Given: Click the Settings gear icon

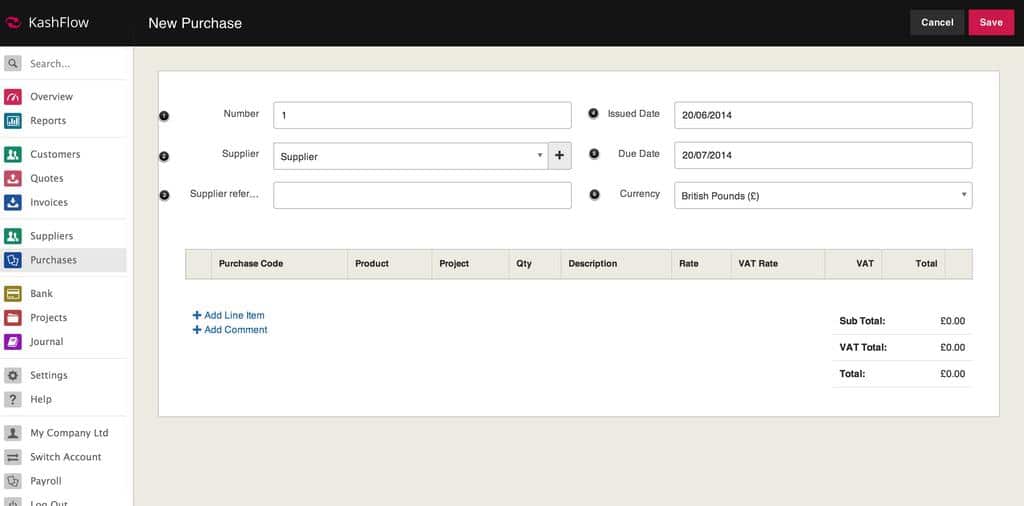Looking at the screenshot, I should (x=13, y=376).
